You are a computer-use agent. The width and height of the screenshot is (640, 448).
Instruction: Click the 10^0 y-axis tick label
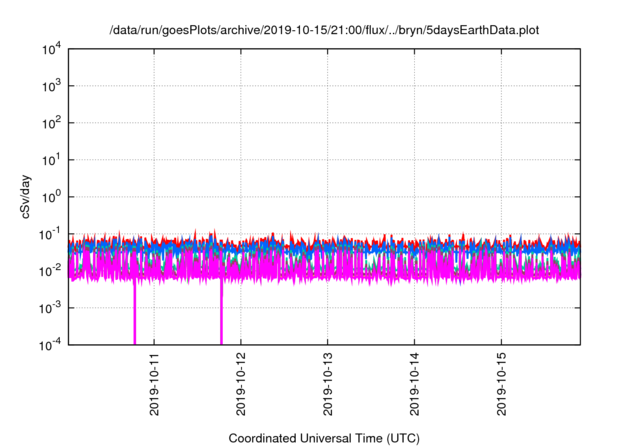click(51, 197)
